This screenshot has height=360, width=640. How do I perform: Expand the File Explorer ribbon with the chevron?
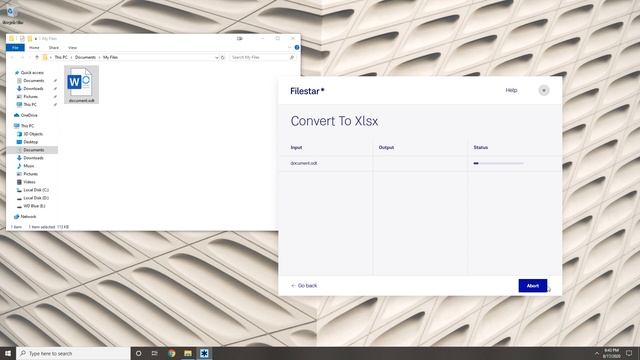point(290,48)
